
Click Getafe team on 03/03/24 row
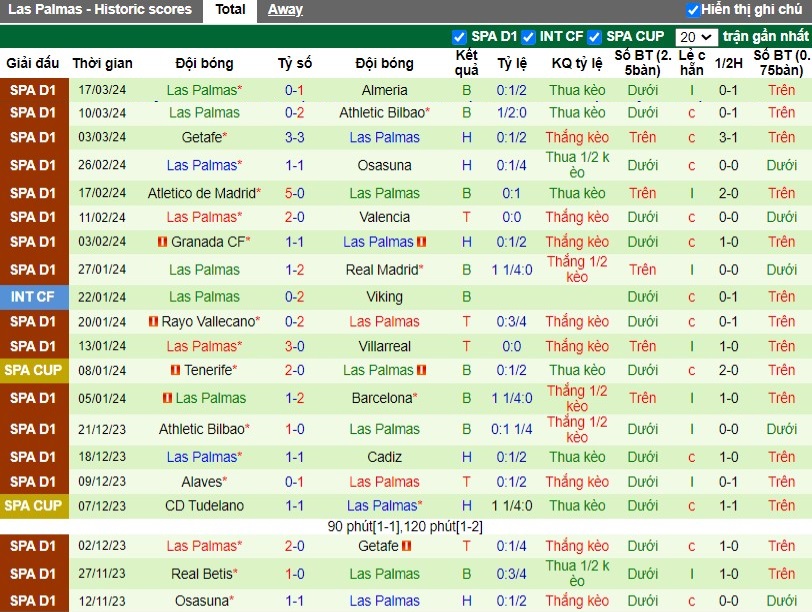click(x=202, y=137)
